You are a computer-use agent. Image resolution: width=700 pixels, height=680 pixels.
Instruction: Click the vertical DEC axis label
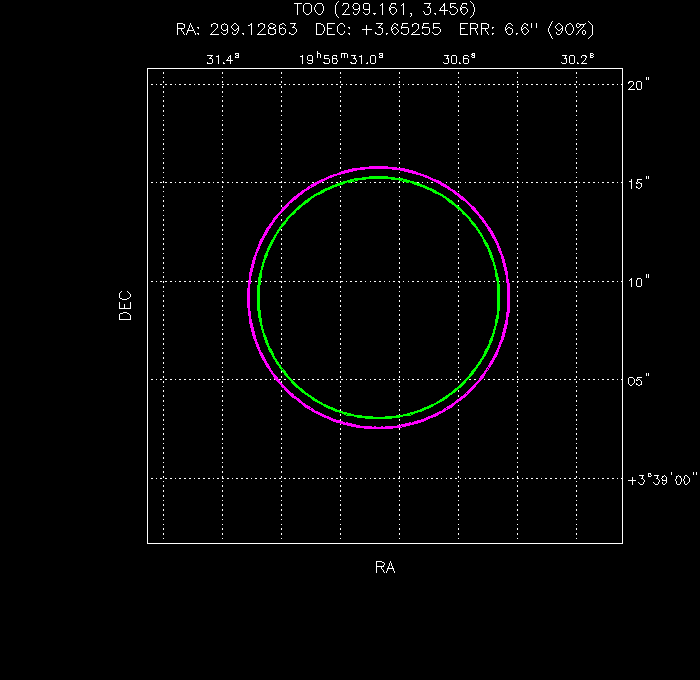click(125, 305)
